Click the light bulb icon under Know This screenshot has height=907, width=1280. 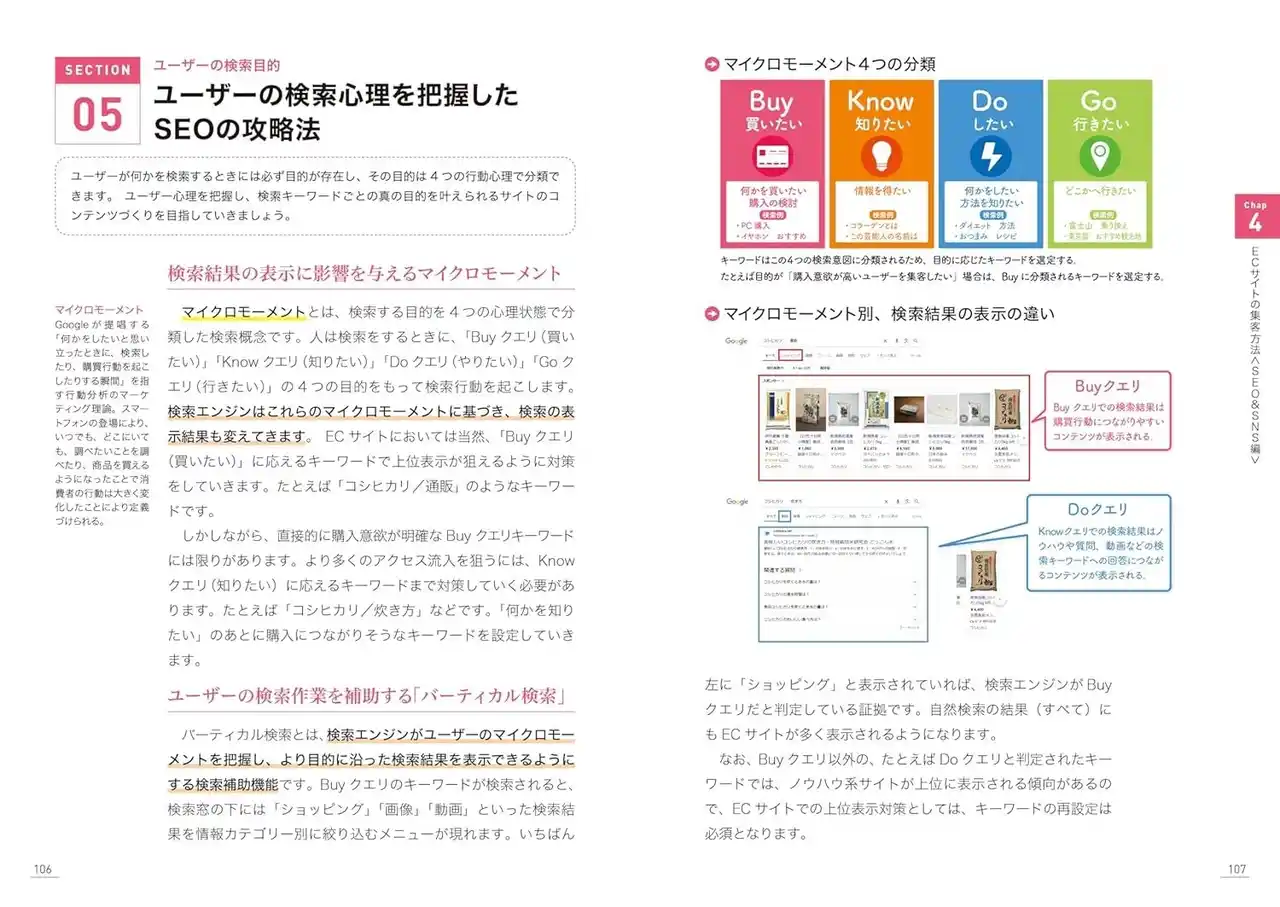click(880, 156)
